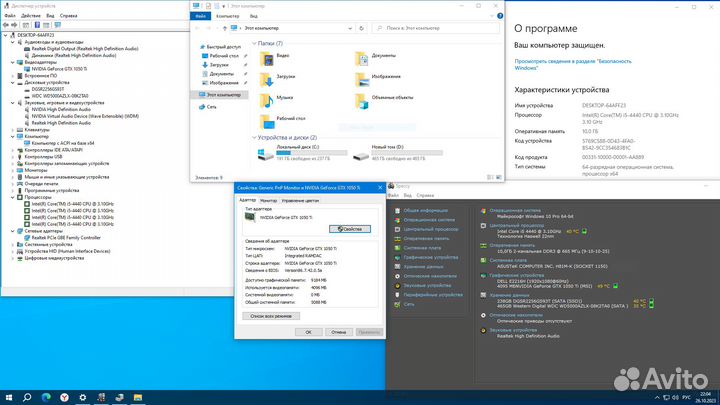Open Действие menu in Device Manager

tap(31, 16)
